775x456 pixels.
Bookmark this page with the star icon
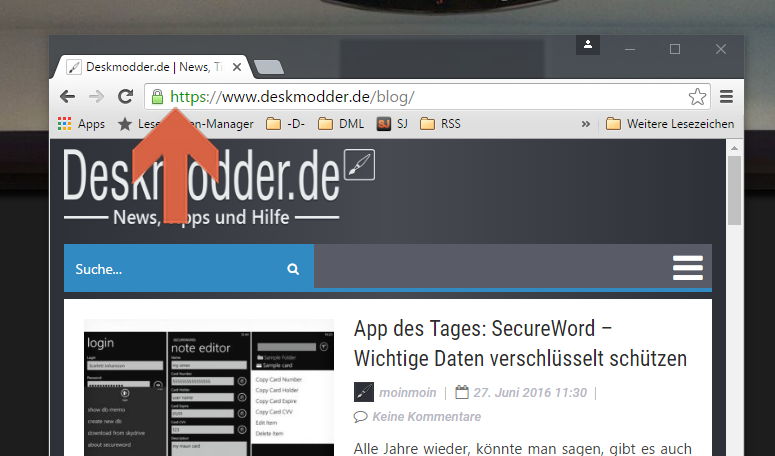pyautogui.click(x=697, y=96)
